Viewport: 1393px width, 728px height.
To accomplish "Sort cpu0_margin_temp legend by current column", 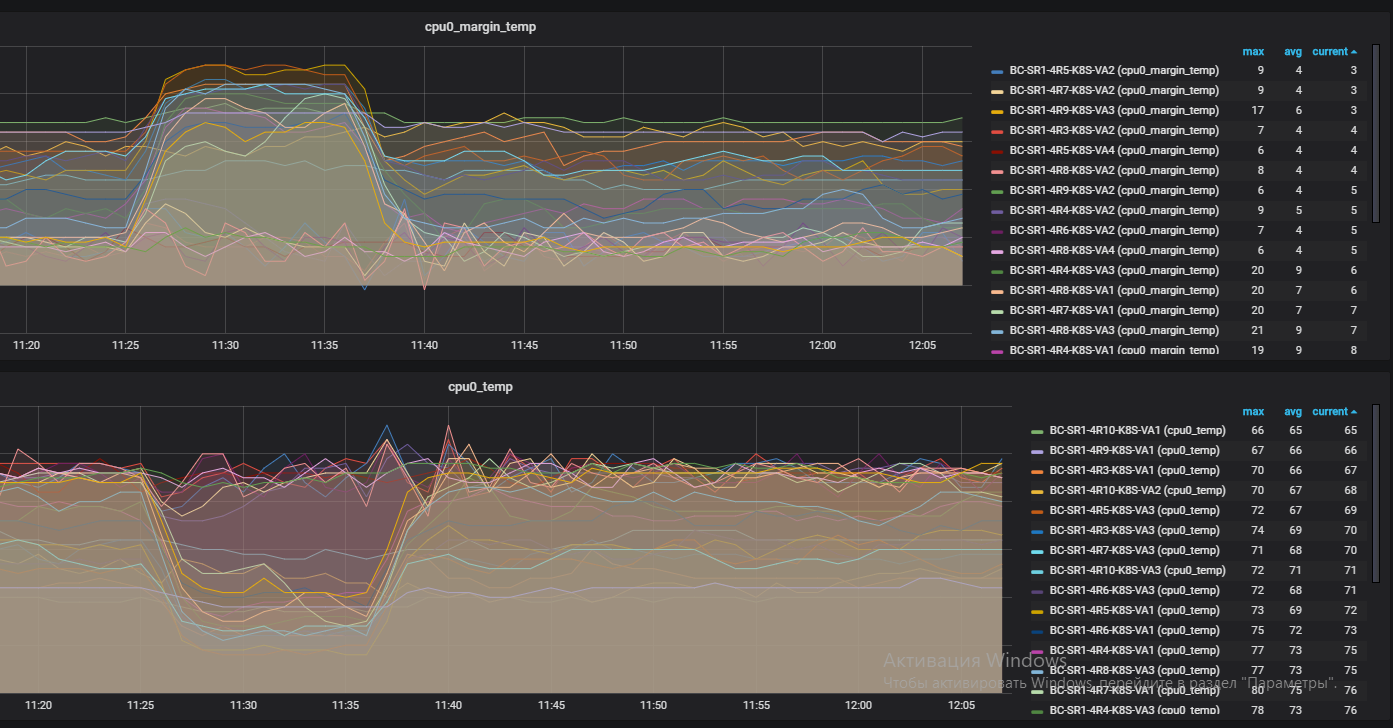I will [1334, 51].
